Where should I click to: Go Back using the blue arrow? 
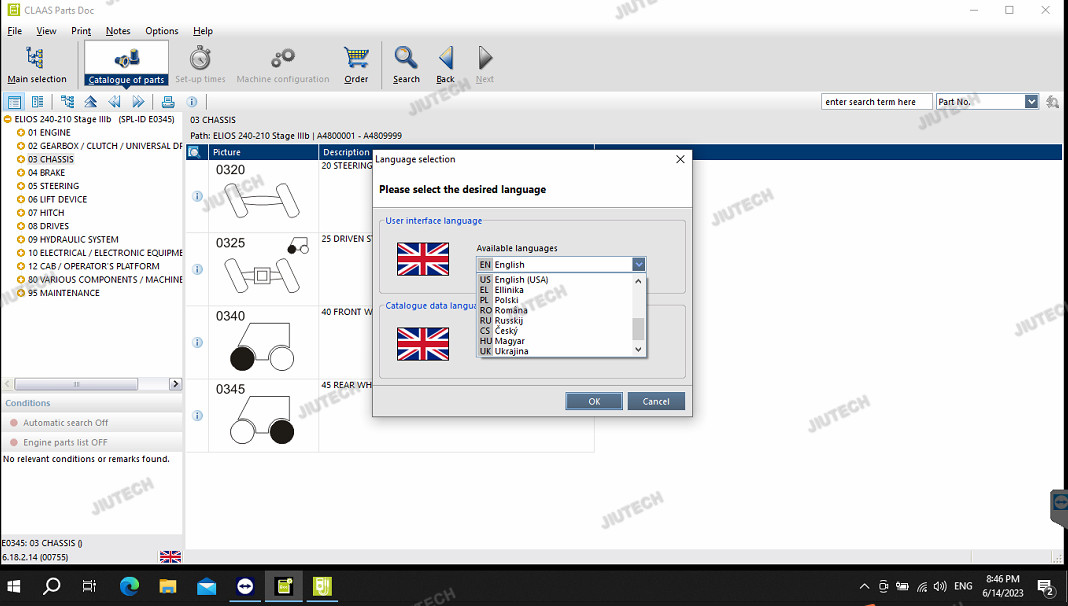(445, 63)
